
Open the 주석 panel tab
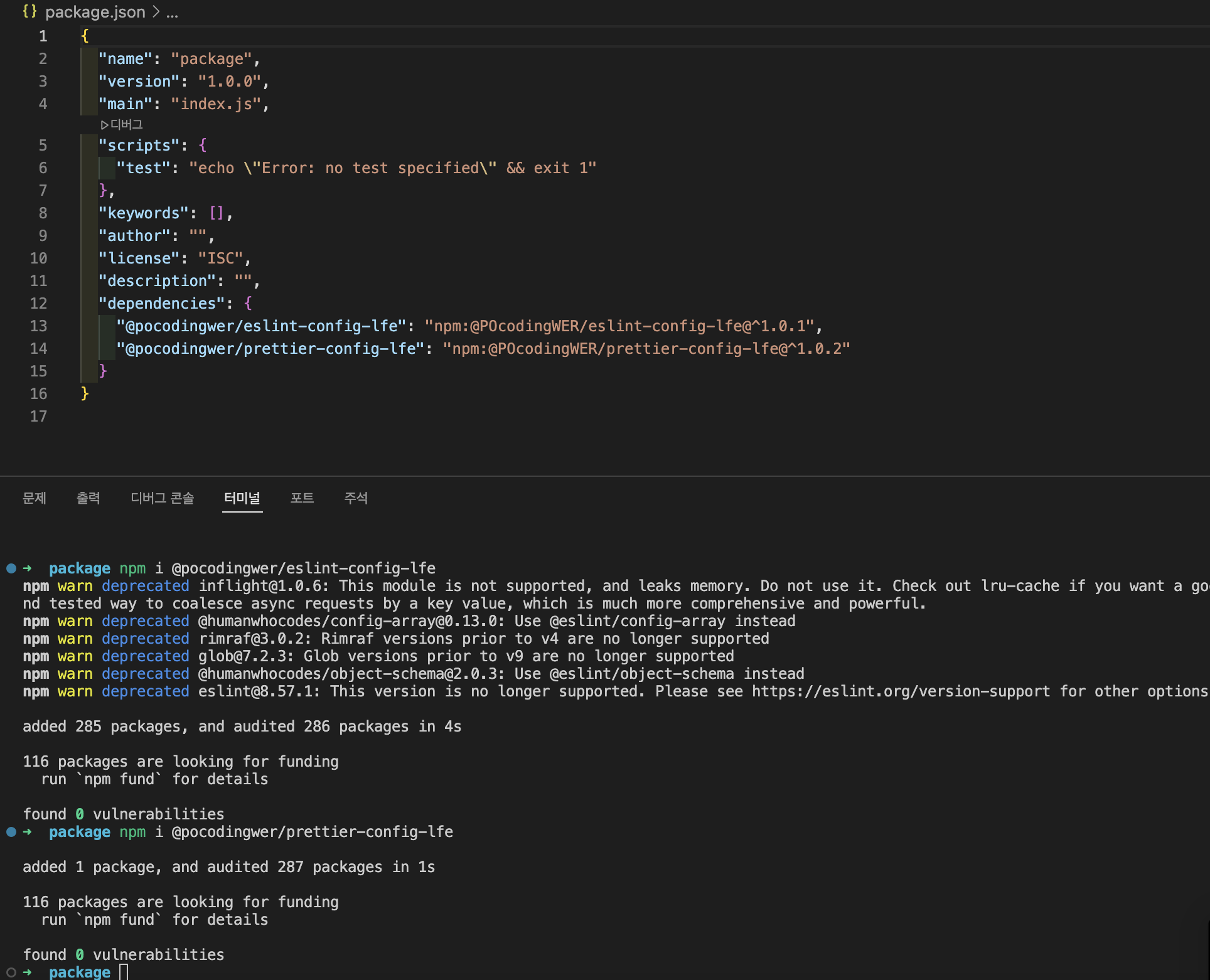pos(356,498)
